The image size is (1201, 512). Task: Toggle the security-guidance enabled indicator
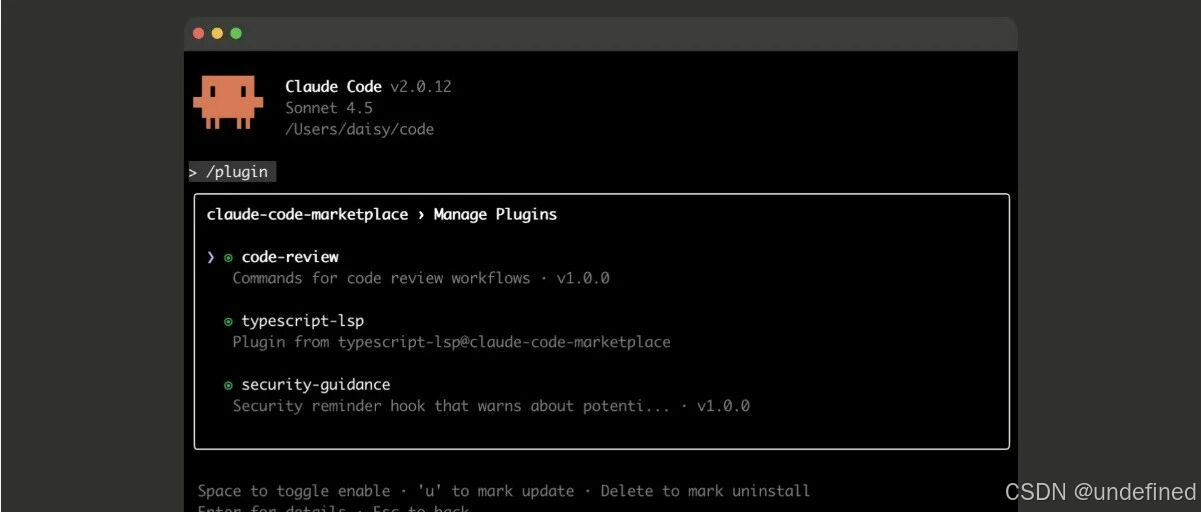click(x=229, y=386)
